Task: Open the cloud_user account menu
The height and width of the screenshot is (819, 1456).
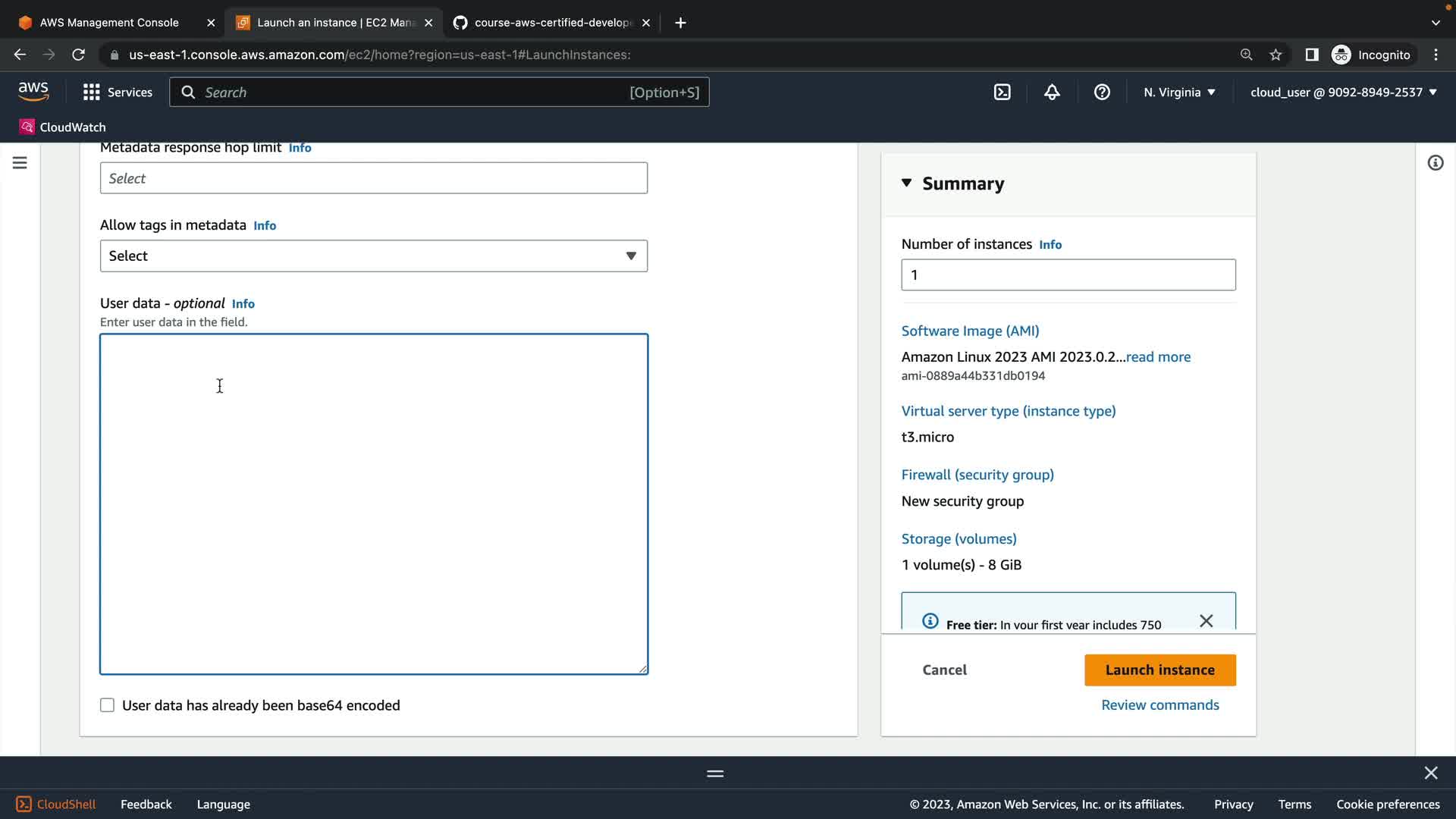Action: [x=1343, y=92]
